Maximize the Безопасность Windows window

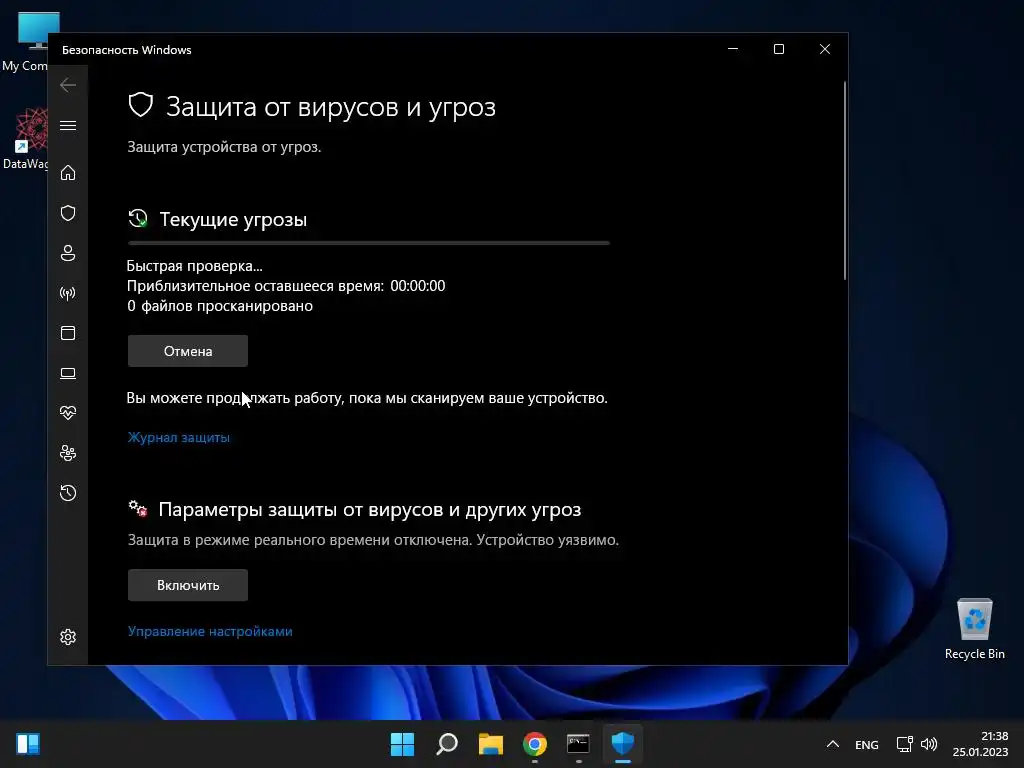coord(778,49)
